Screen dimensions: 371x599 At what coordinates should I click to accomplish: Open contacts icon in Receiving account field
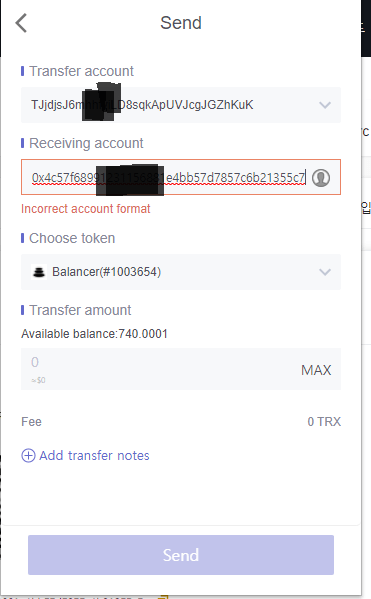click(321, 178)
